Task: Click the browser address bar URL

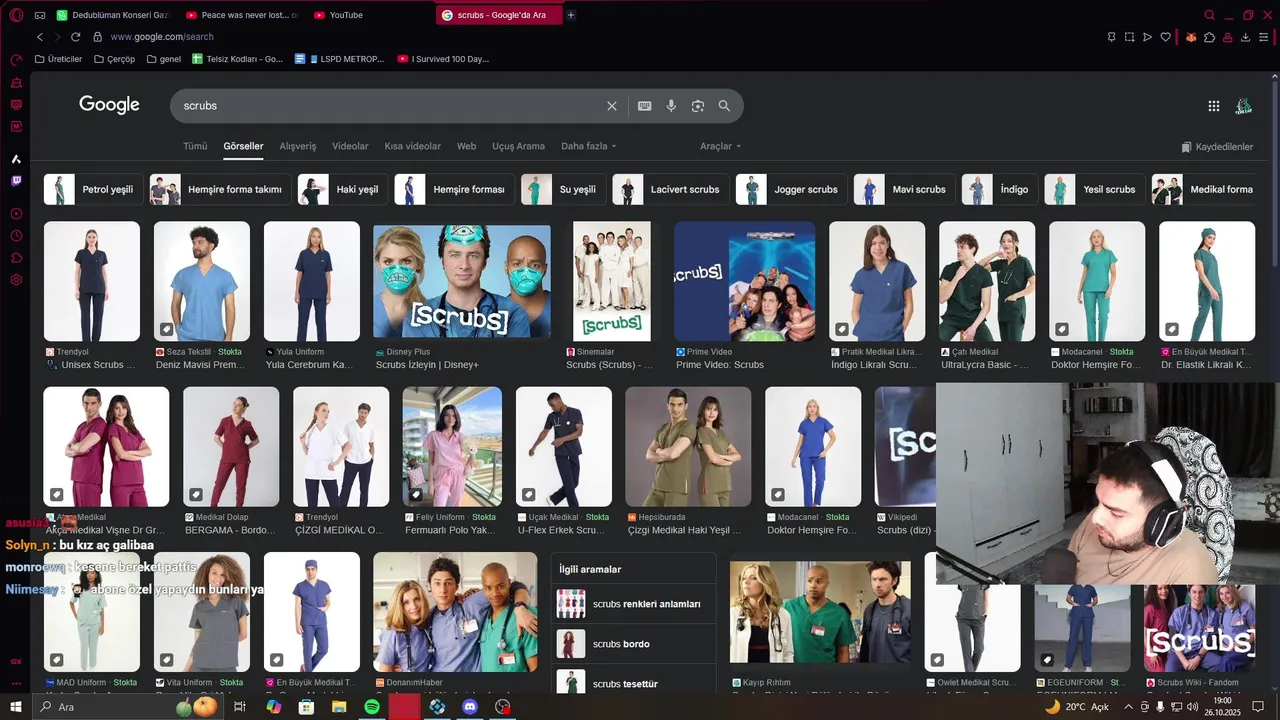Action: (x=162, y=37)
